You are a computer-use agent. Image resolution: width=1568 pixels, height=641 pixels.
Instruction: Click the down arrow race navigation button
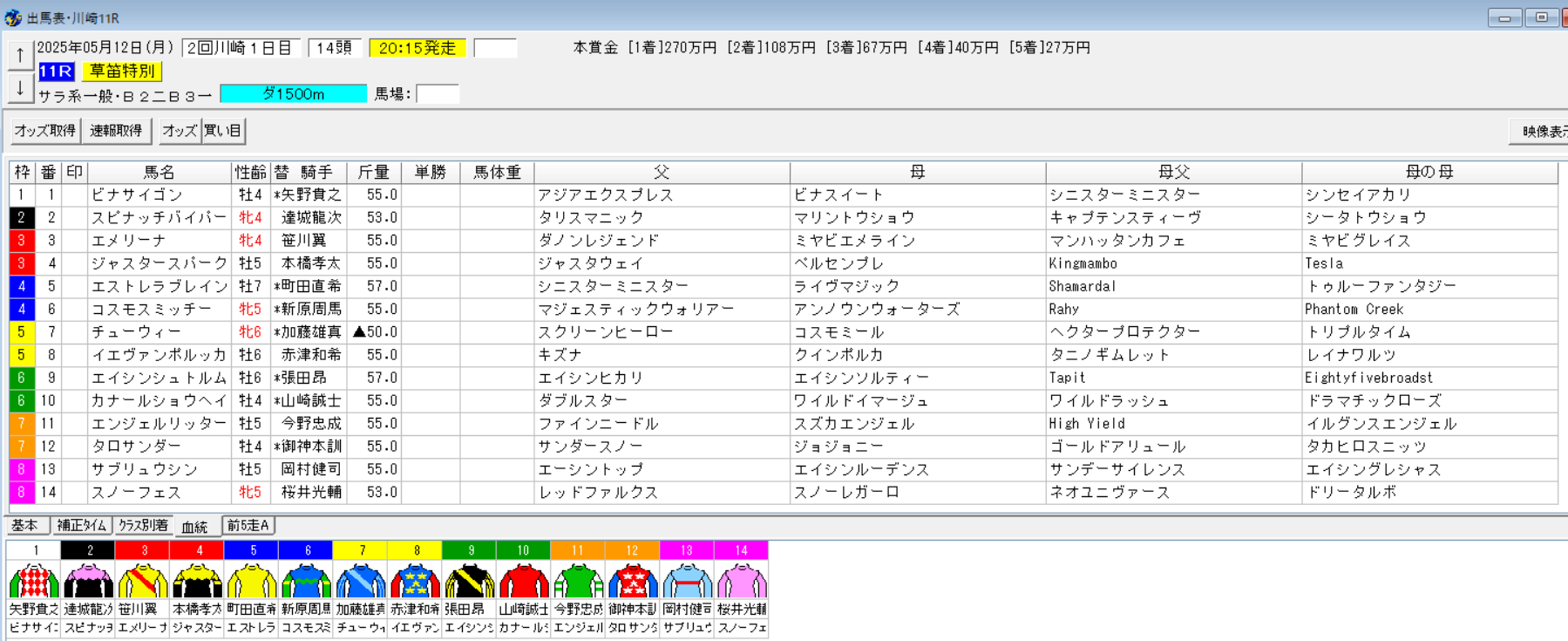tap(20, 87)
